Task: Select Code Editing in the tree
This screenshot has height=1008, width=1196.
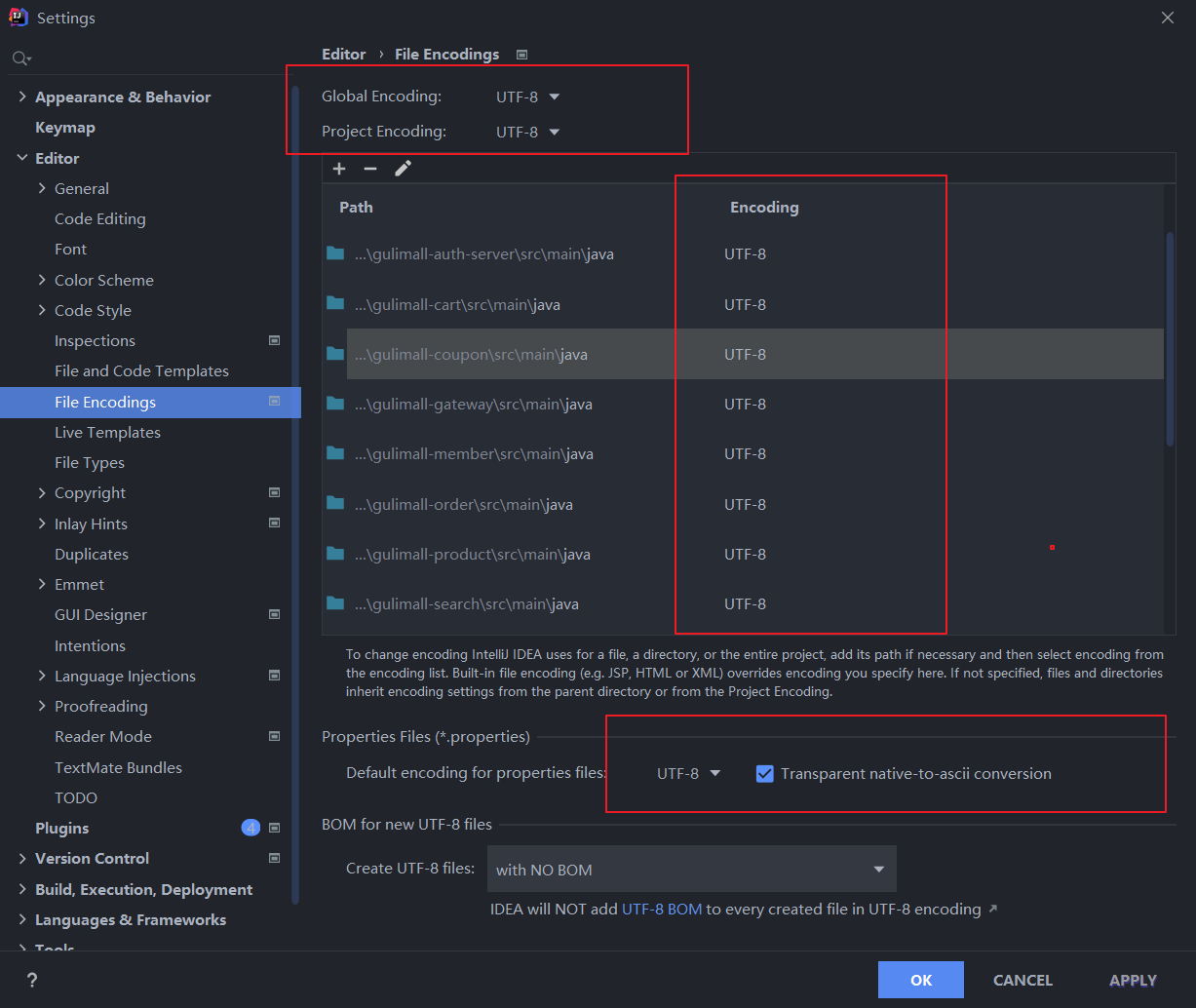Action: [100, 218]
